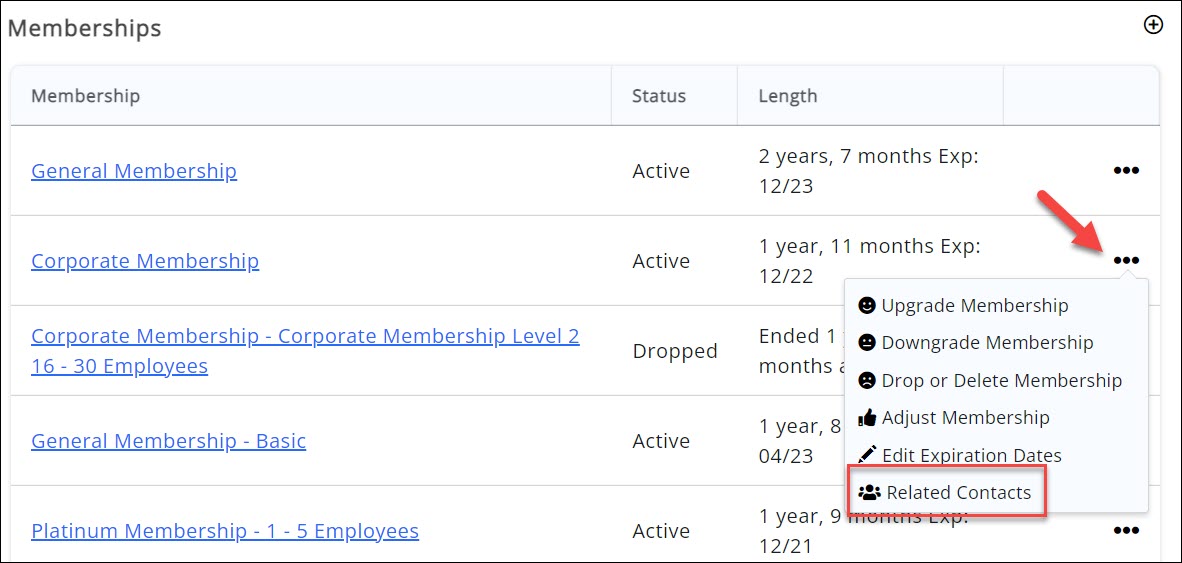
Task: Choose Downgrade Membership from the menu
Action: click(x=987, y=343)
